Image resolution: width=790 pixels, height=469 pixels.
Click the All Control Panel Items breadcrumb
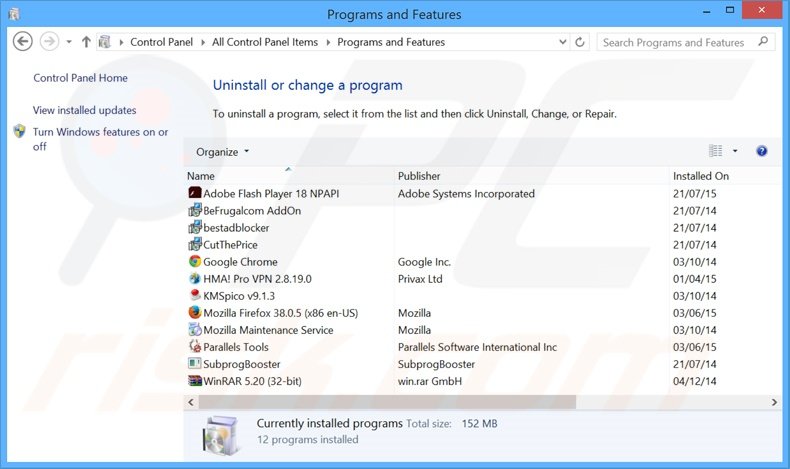pos(265,42)
